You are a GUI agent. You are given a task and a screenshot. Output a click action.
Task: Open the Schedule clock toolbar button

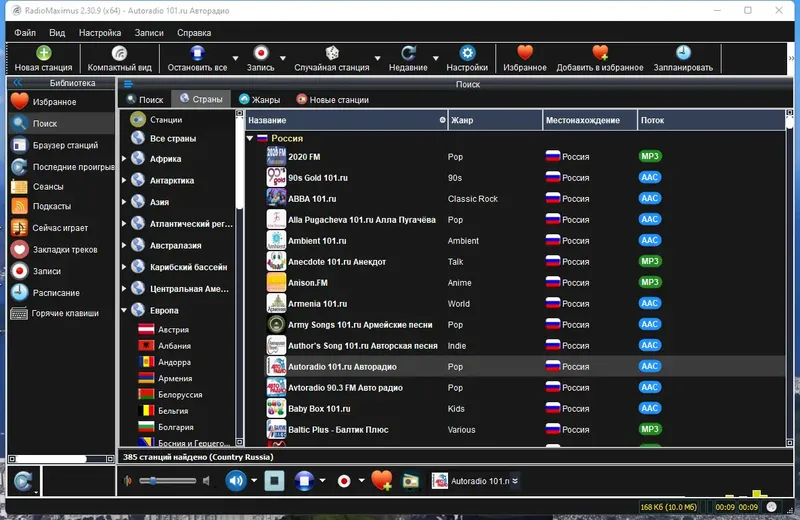click(683, 59)
